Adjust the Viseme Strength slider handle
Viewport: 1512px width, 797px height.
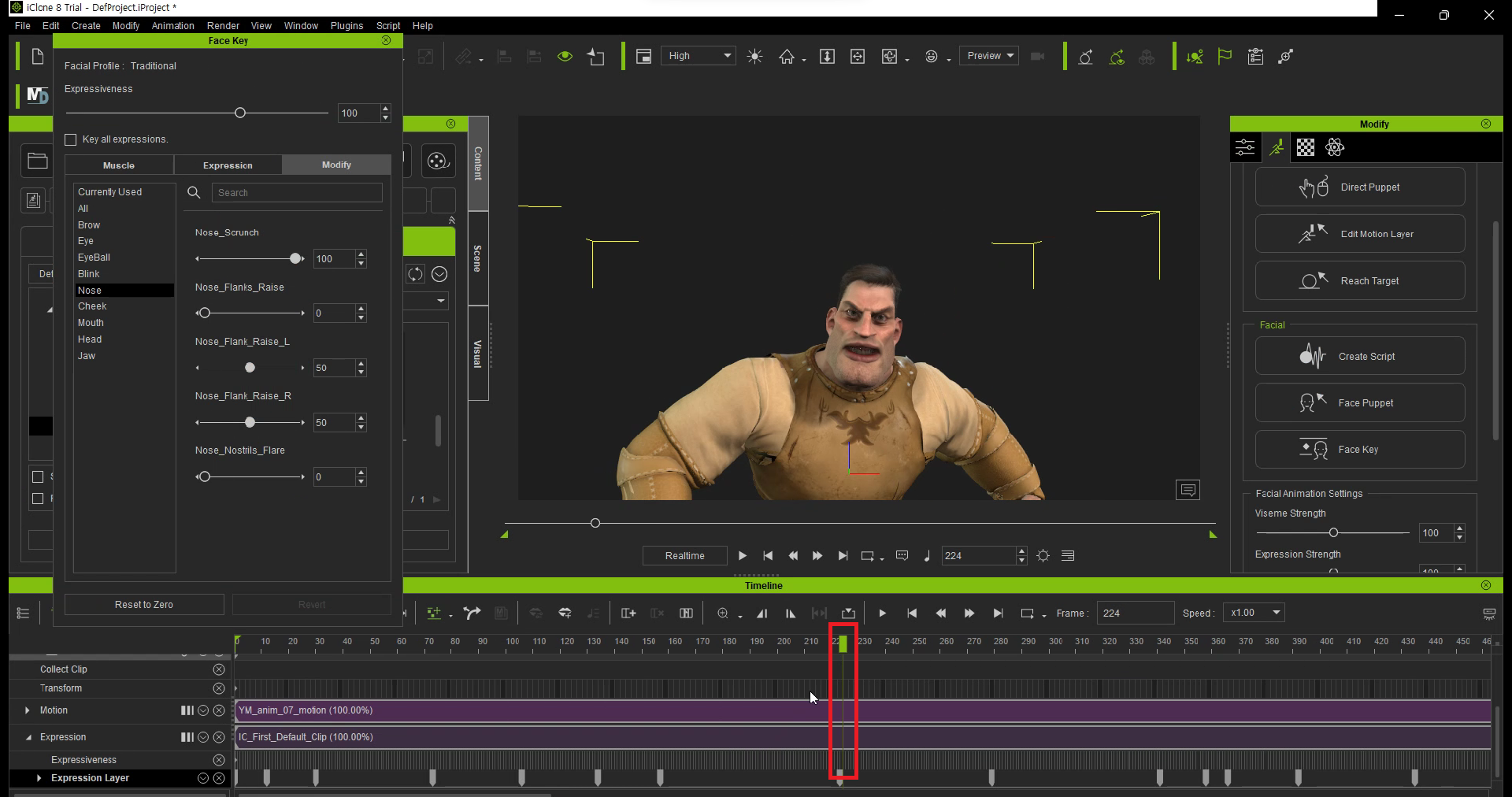1333,533
